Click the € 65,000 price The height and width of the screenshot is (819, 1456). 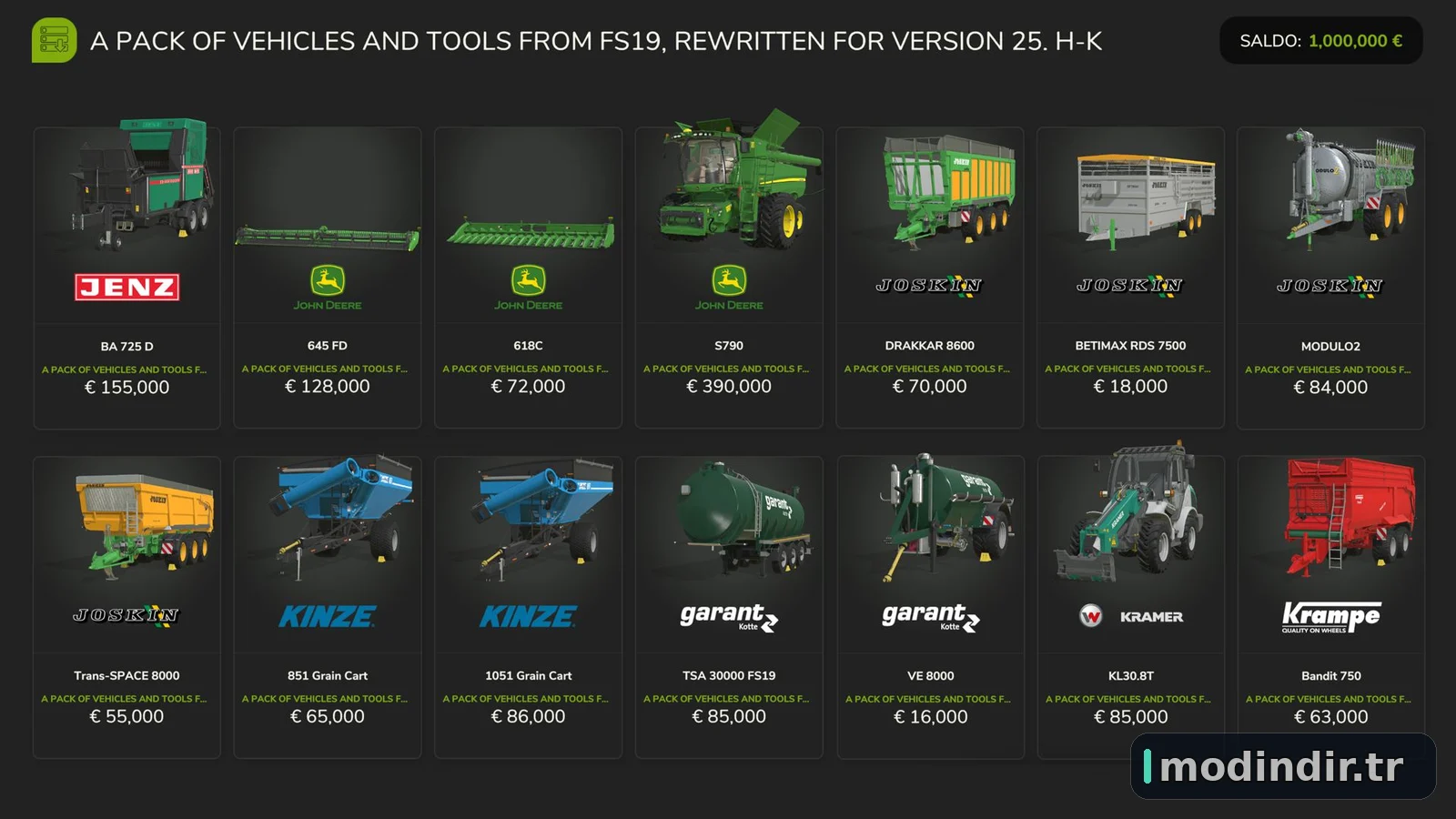[328, 717]
